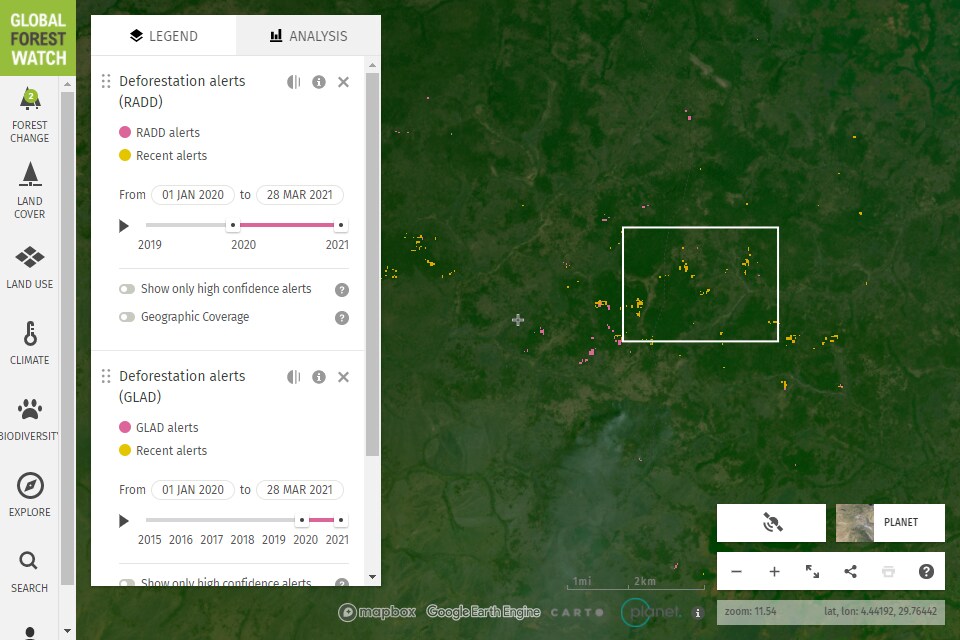Open the Explore section
Screen dimensions: 960x640
pos(29,495)
